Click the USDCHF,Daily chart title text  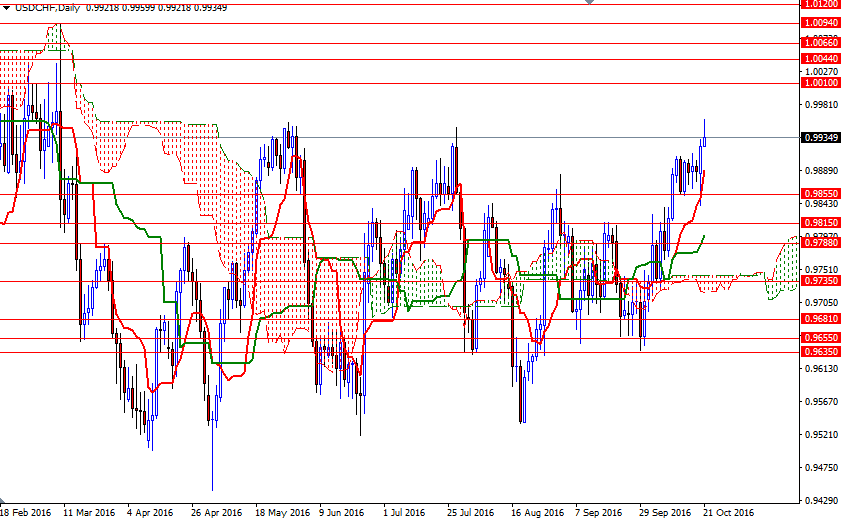(47, 8)
